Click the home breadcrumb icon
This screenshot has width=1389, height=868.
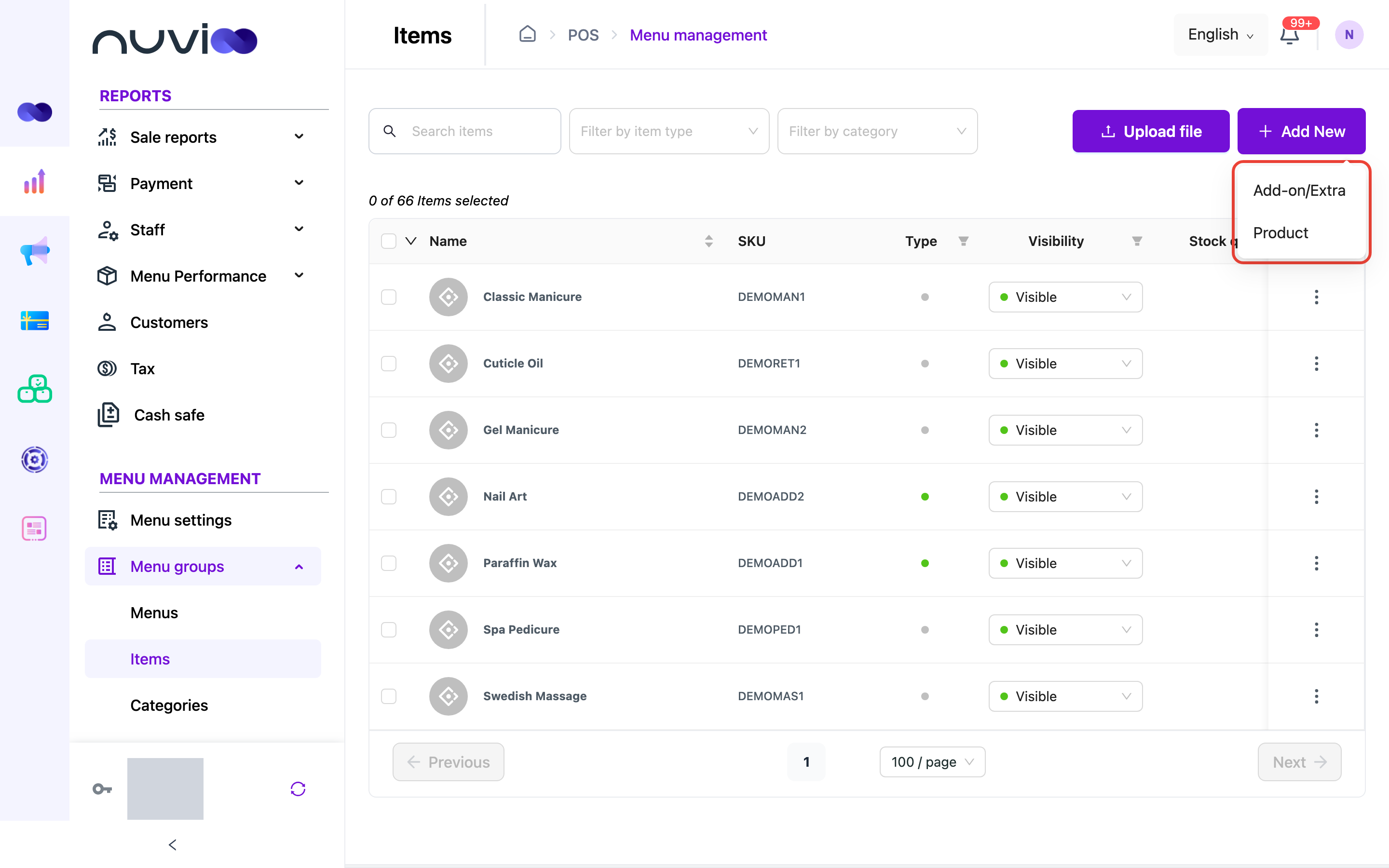tap(527, 34)
